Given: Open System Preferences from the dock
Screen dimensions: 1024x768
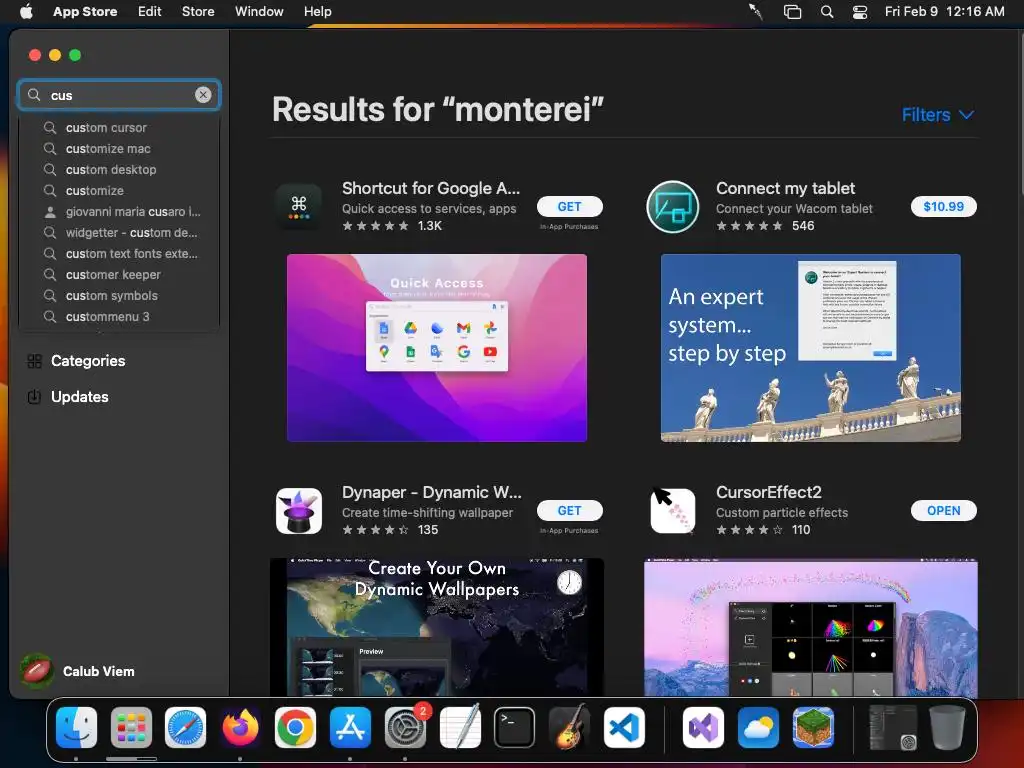Looking at the screenshot, I should pyautogui.click(x=405, y=727).
